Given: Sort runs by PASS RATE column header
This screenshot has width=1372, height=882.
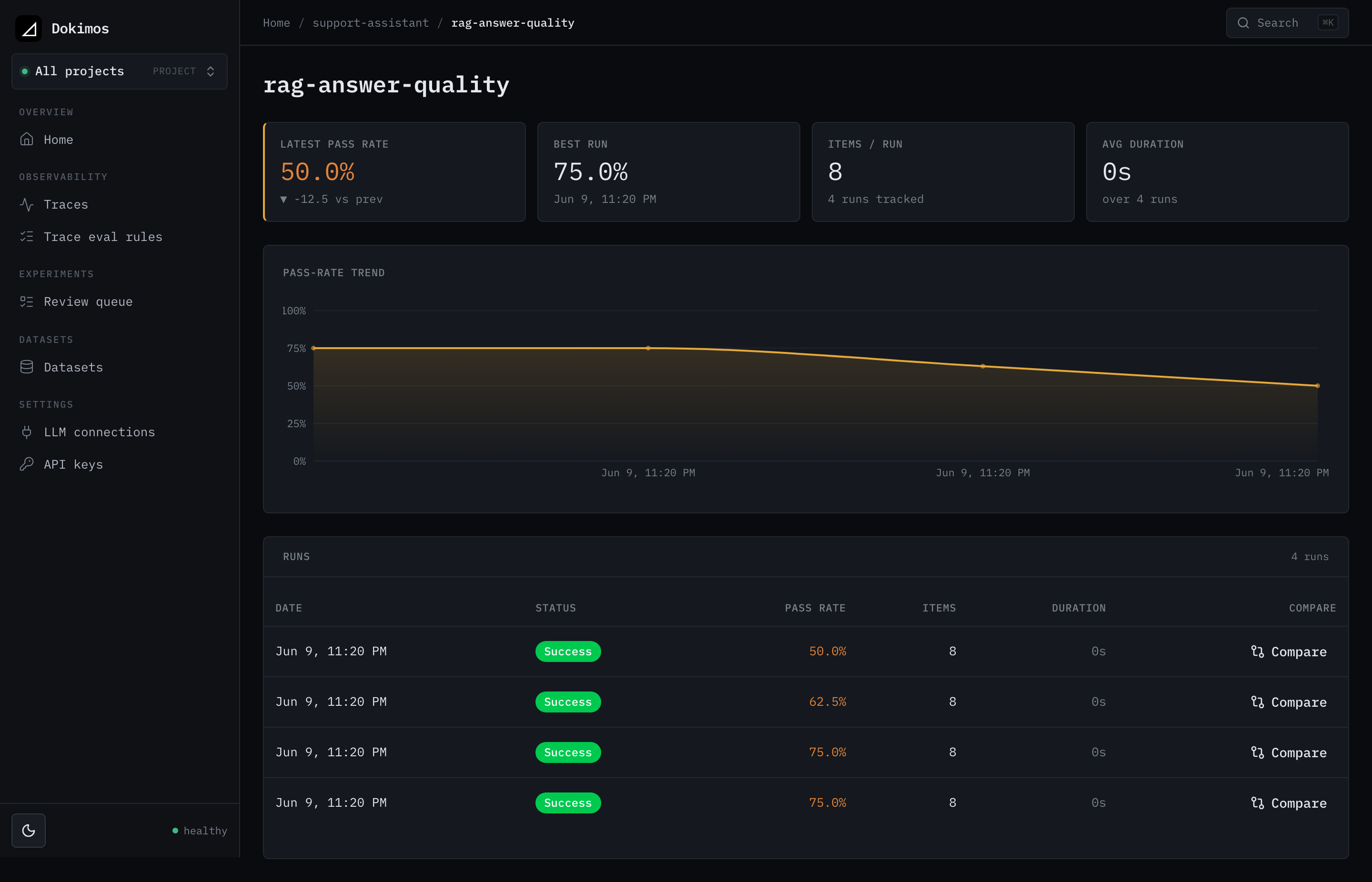Looking at the screenshot, I should point(815,608).
